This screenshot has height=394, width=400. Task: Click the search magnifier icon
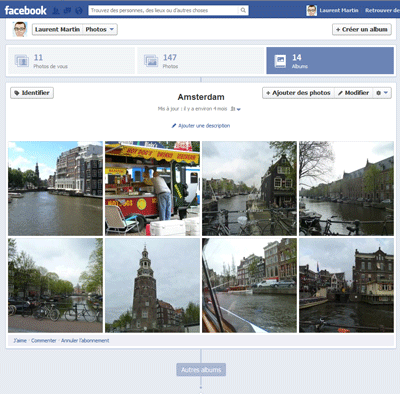coord(243,10)
